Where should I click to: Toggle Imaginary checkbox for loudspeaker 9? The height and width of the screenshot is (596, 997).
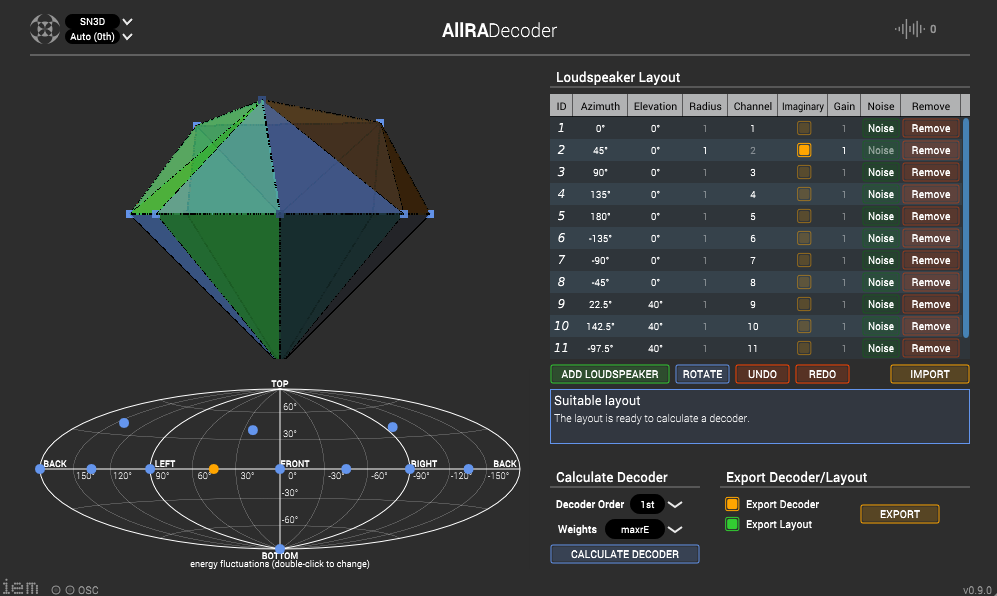pos(804,304)
